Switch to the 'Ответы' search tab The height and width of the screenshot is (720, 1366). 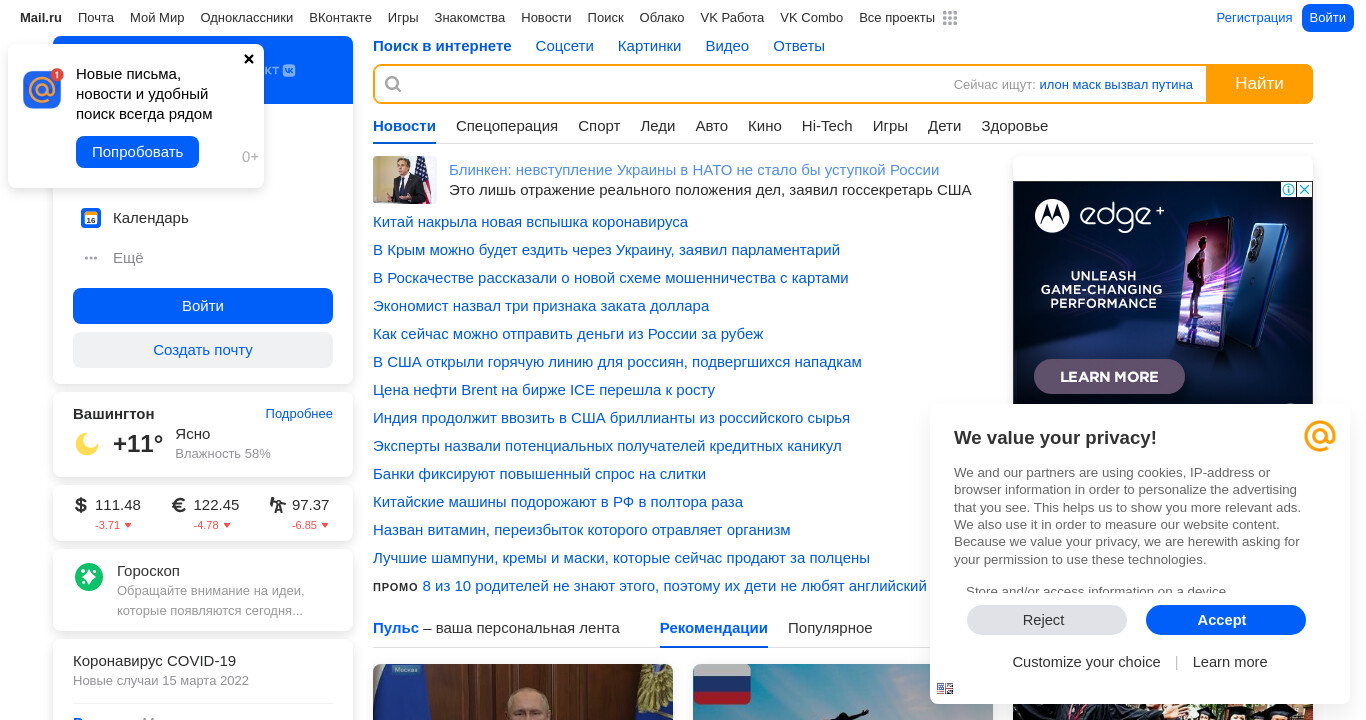[x=799, y=46]
